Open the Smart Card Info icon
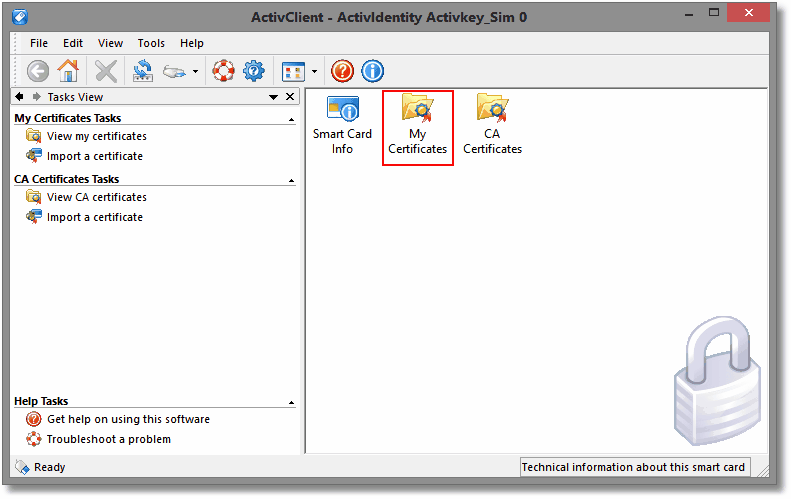Image resolution: width=791 pixels, height=499 pixels. (x=342, y=125)
